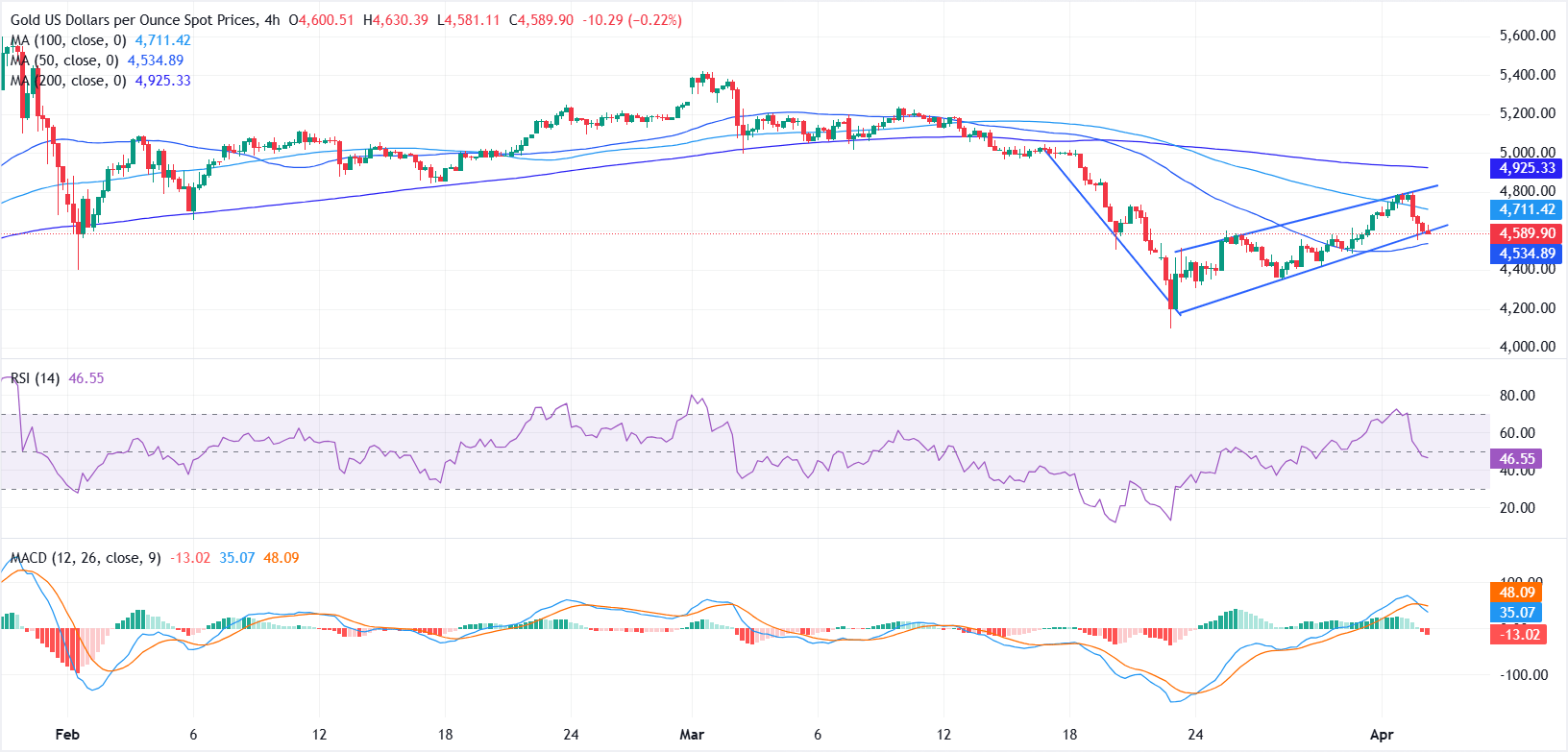Open the RSI (14) indicator label
Image resolution: width=1568 pixels, height=752 pixels.
pyautogui.click(x=35, y=378)
